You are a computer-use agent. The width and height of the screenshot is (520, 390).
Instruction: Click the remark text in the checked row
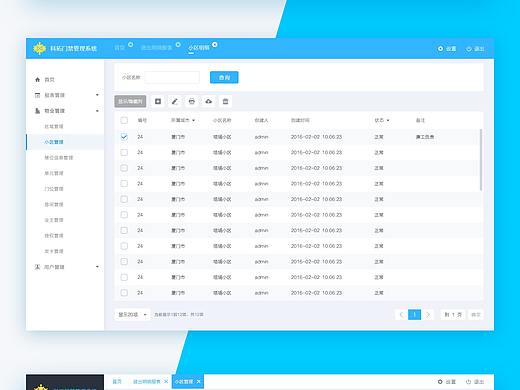point(425,137)
